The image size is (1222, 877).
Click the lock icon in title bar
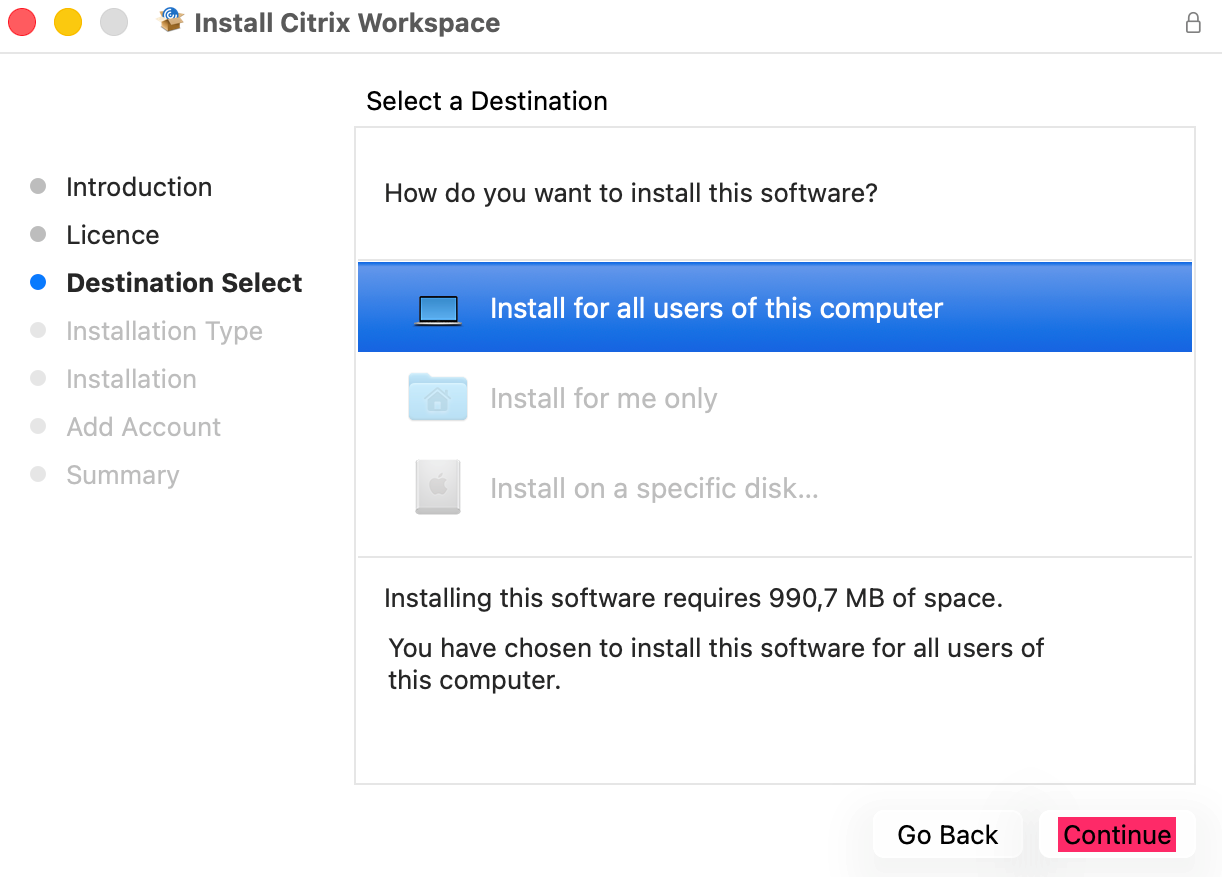point(1193,23)
